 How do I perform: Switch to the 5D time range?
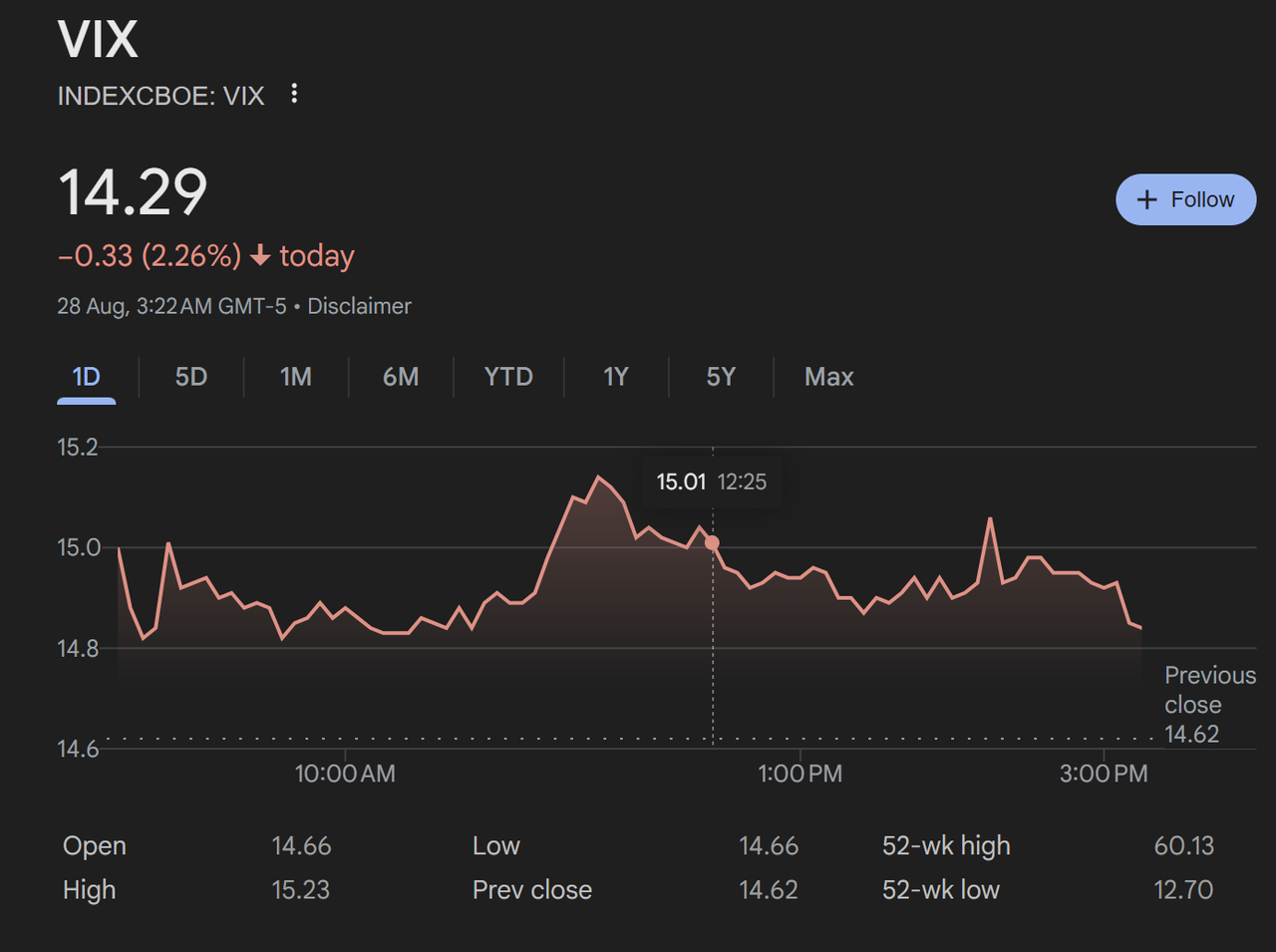tap(190, 377)
